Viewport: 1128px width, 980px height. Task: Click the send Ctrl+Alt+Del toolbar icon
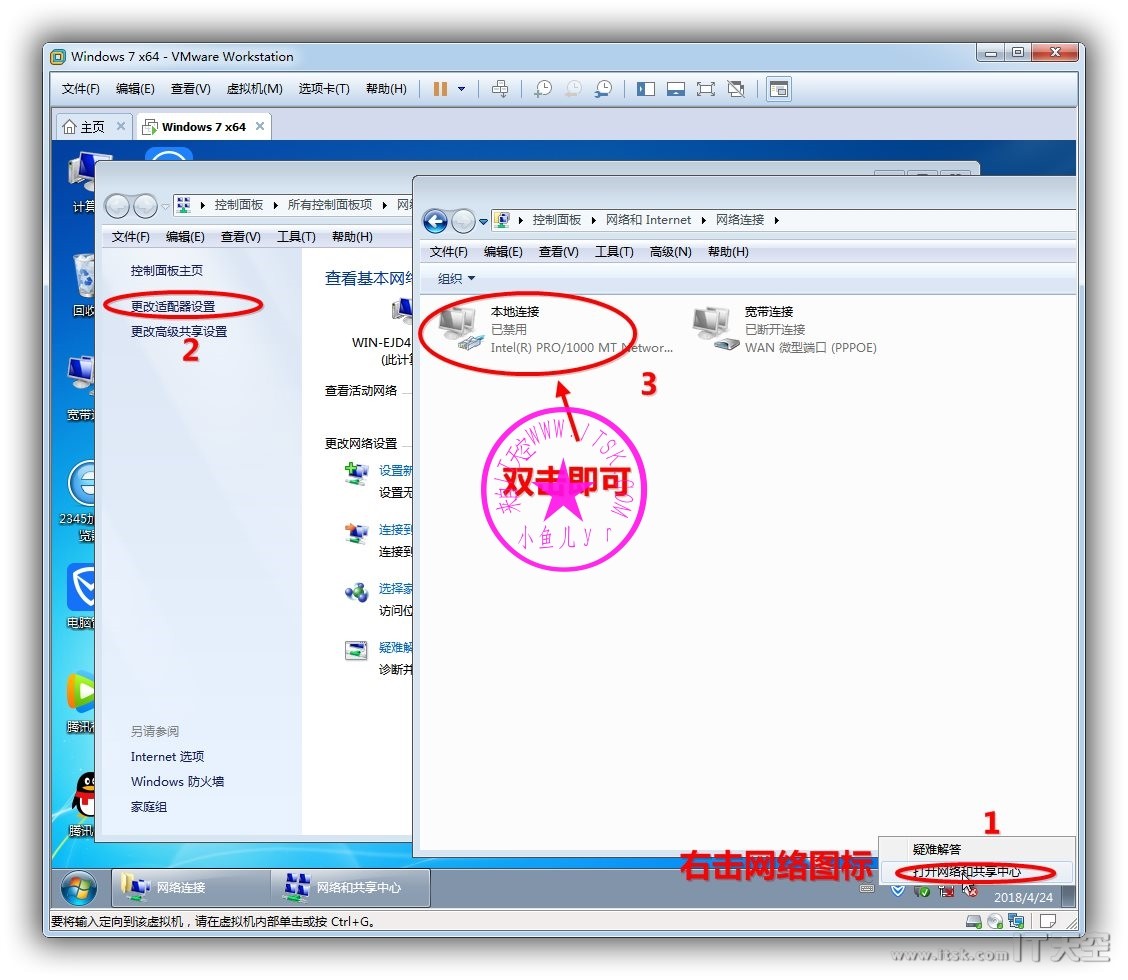tap(500, 89)
